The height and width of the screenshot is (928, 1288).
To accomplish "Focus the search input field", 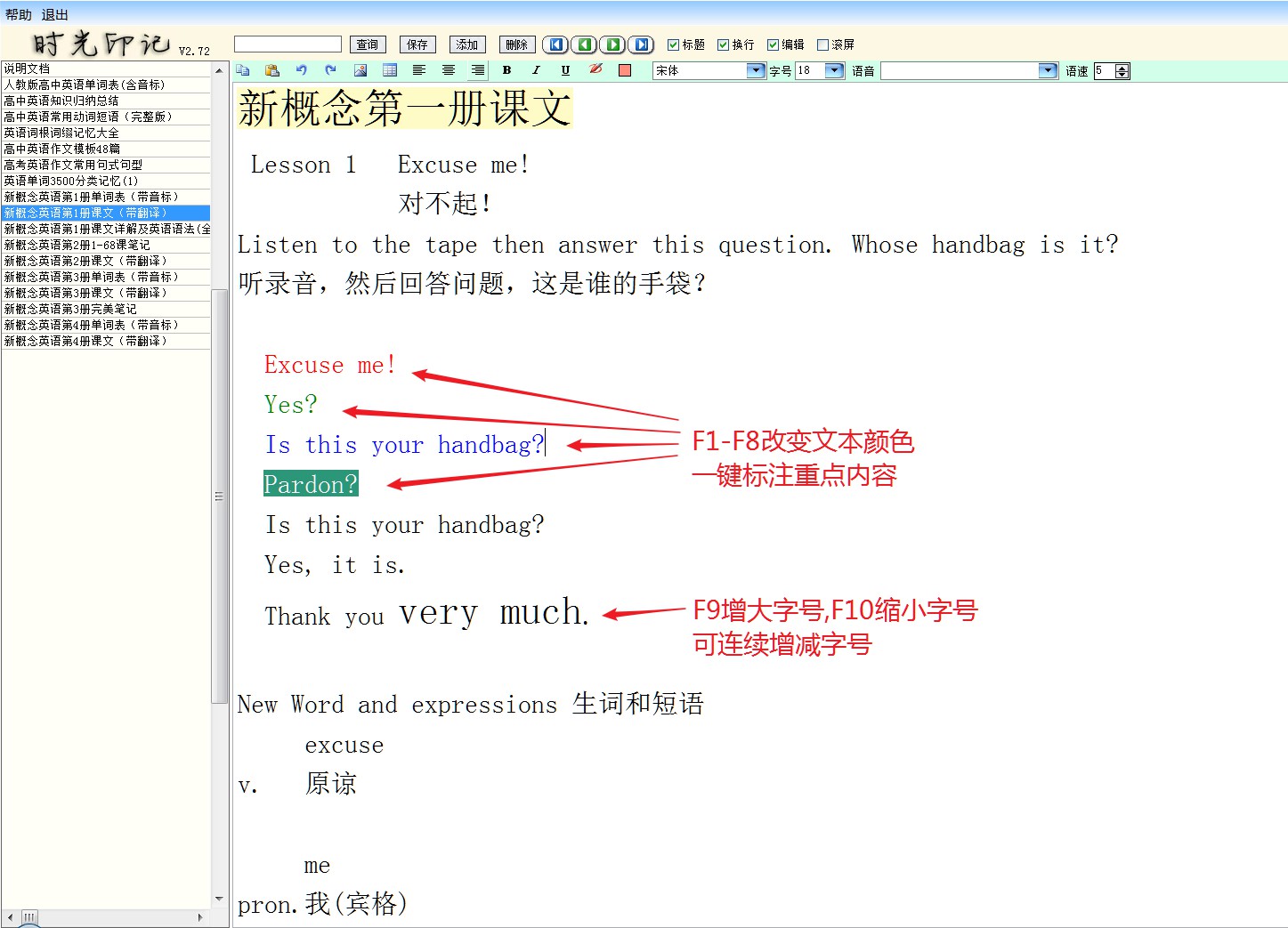I will [288, 44].
